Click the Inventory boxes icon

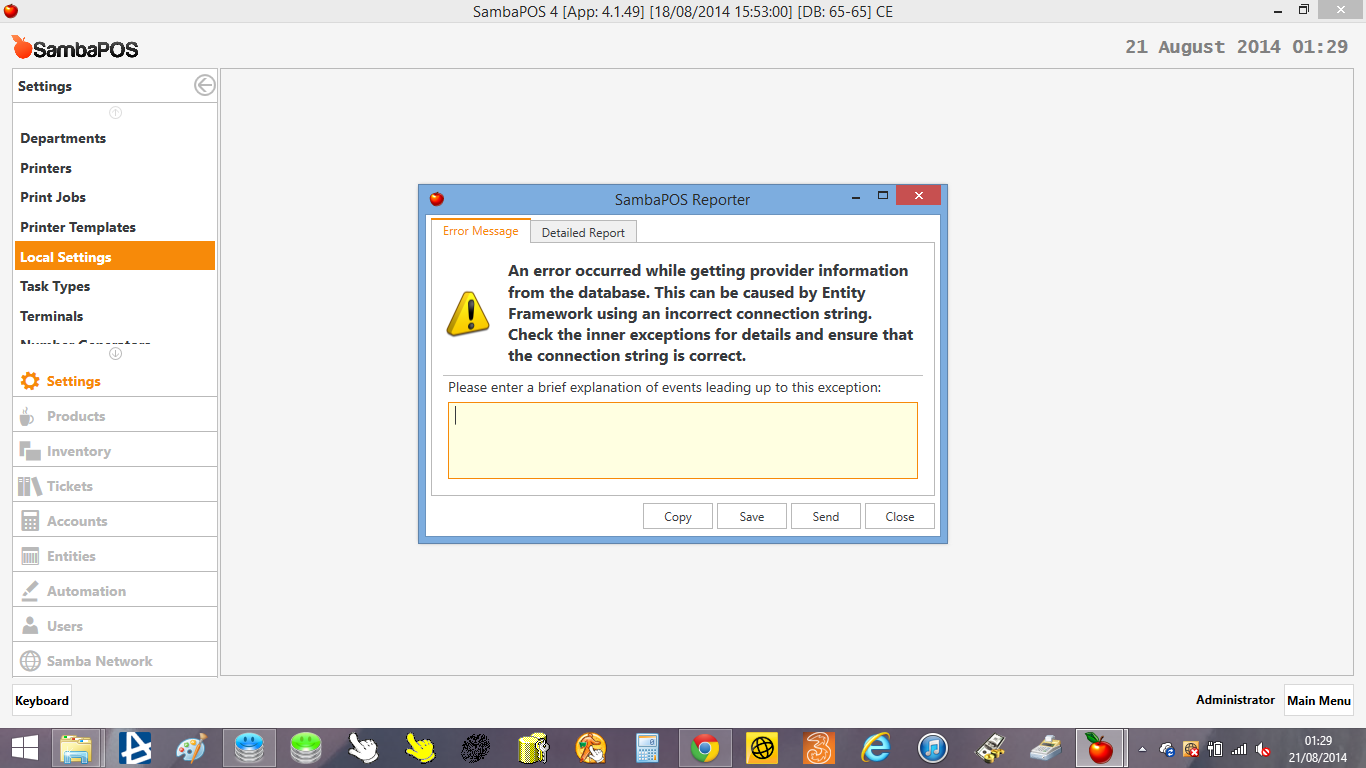coord(30,451)
